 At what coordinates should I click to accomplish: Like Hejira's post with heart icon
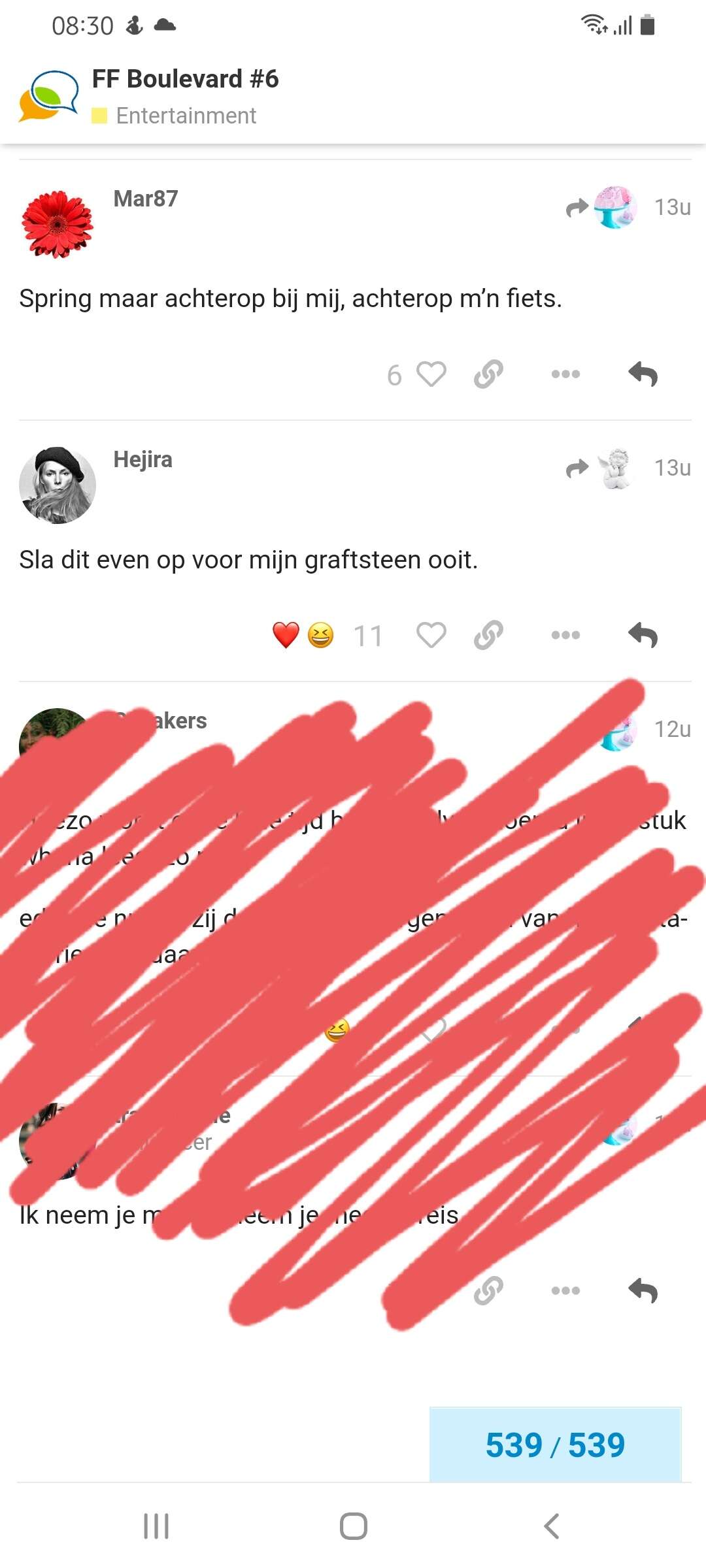(x=431, y=635)
